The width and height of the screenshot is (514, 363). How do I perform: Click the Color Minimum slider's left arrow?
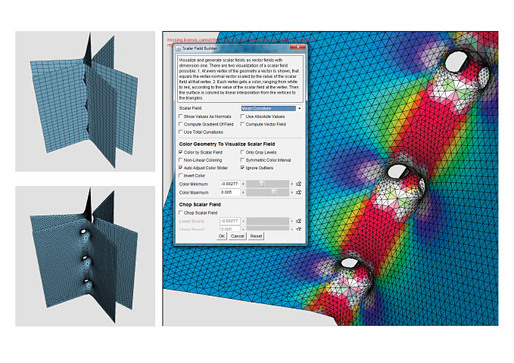coord(243,184)
